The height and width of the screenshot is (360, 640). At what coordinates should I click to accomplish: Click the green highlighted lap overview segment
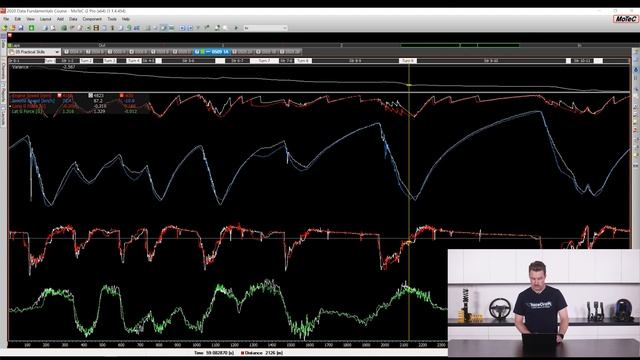(x=460, y=45)
